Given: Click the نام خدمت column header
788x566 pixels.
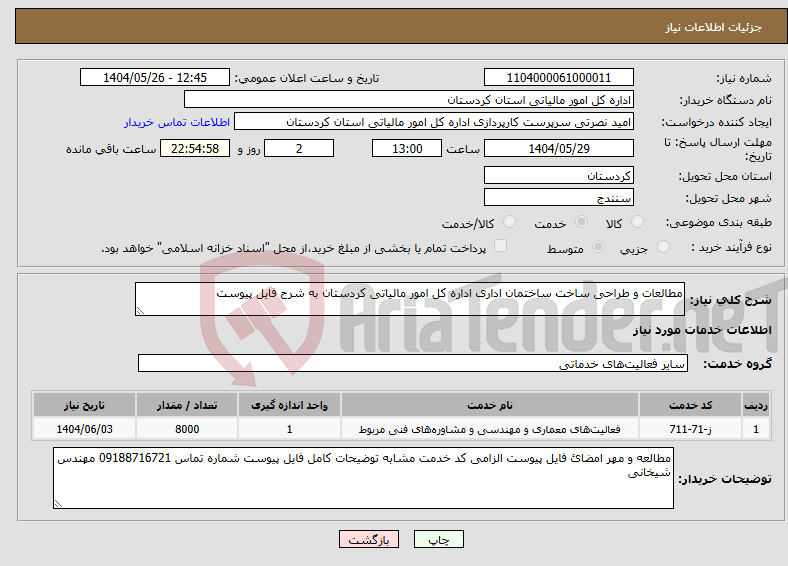Looking at the screenshot, I should click(490, 405).
